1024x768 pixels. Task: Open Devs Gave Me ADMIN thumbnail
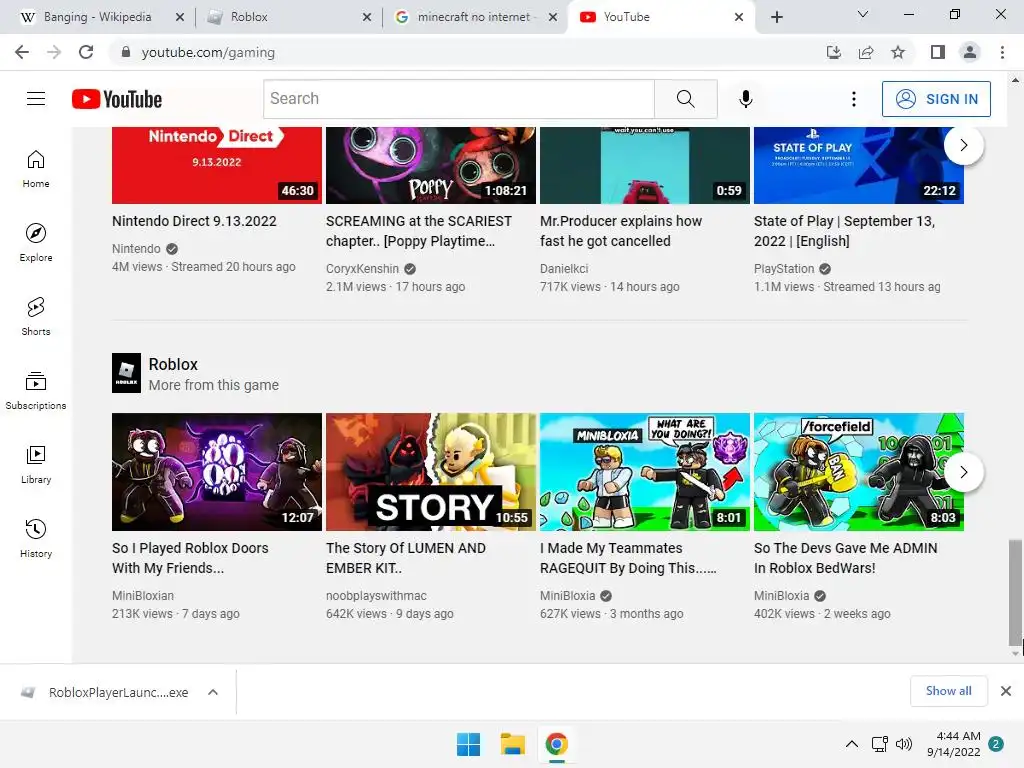click(x=859, y=472)
